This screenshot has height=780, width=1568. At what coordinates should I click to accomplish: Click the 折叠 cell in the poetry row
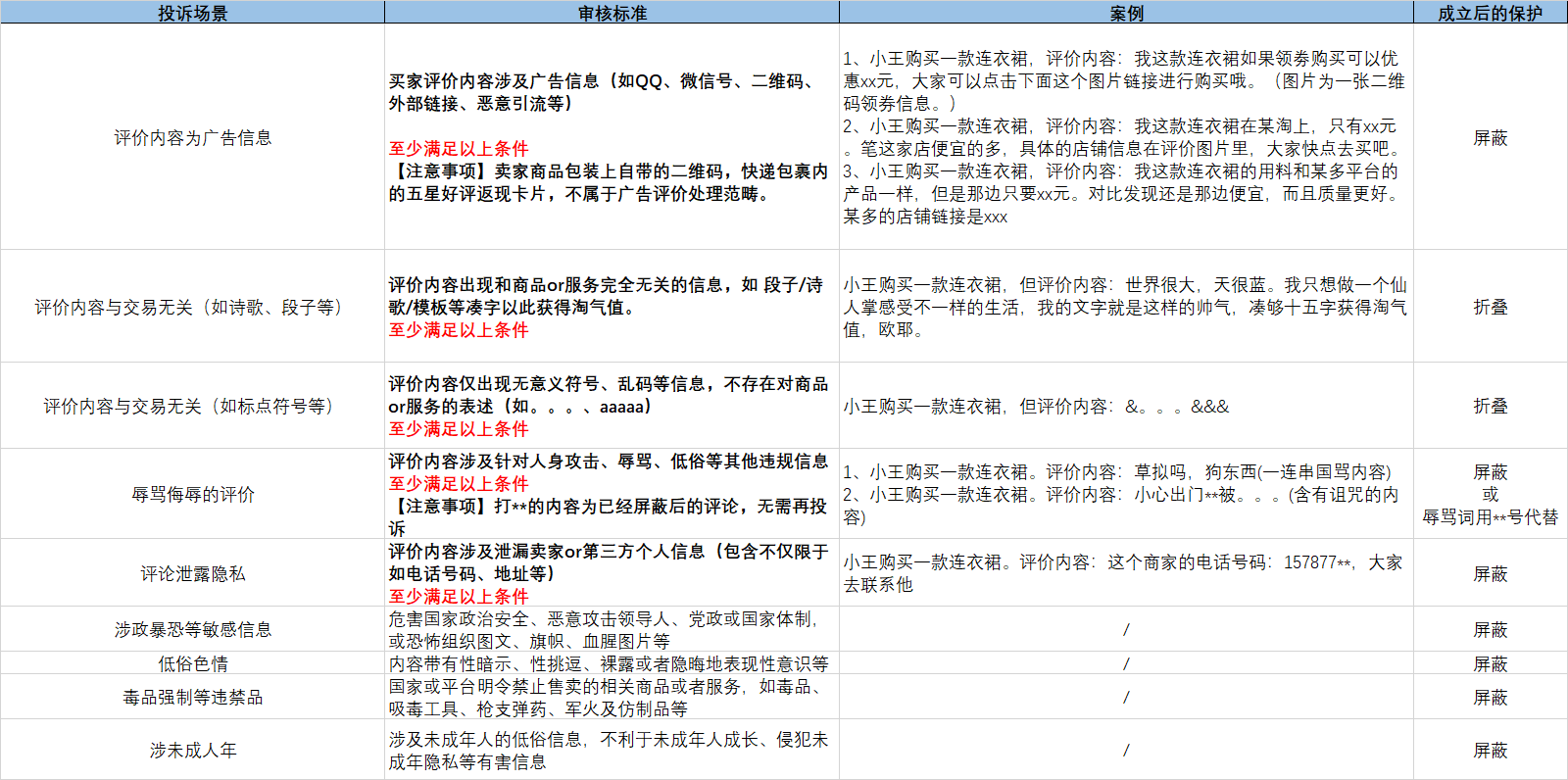(1490, 307)
